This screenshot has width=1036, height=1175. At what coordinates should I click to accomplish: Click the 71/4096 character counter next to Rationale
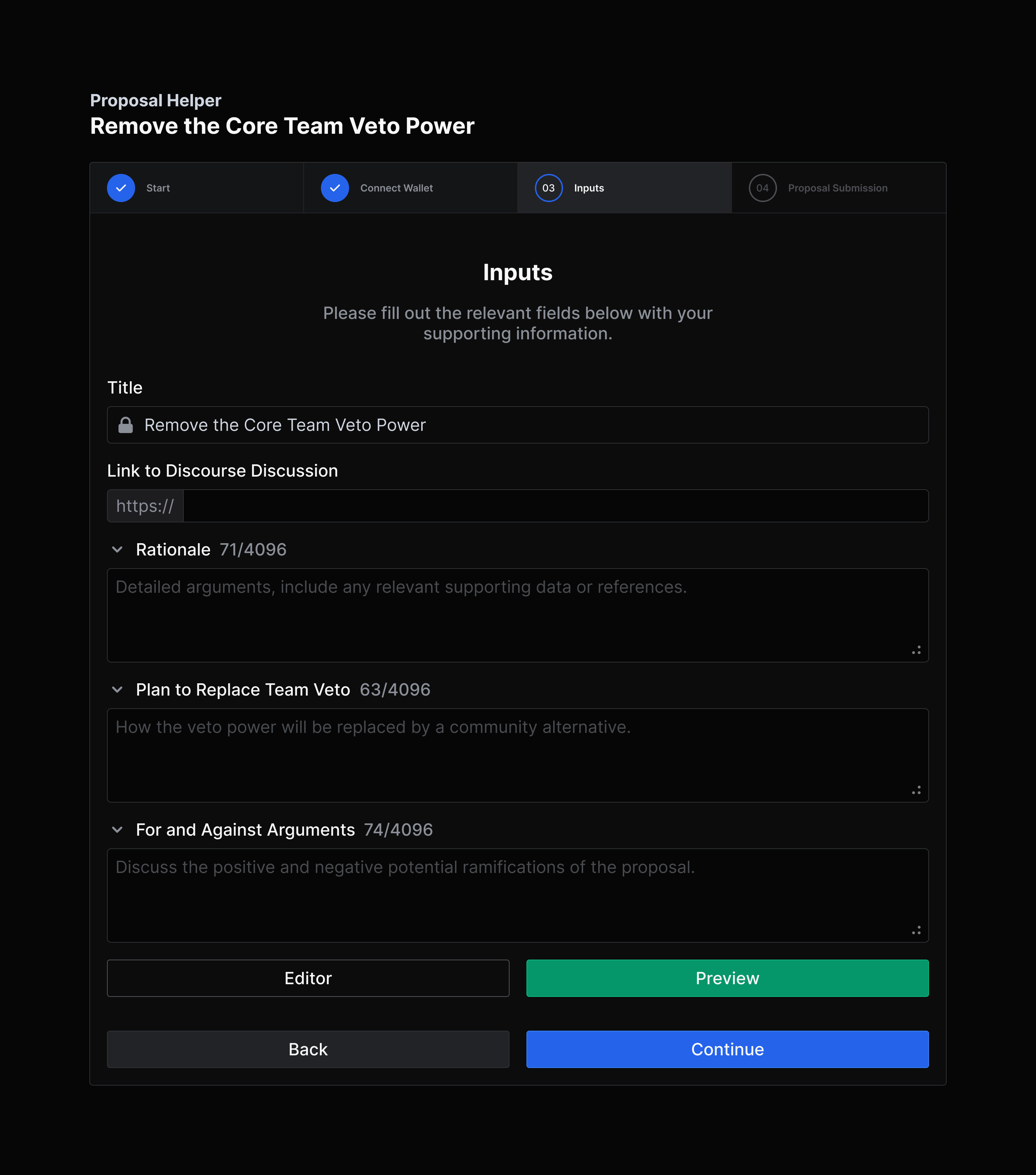tap(252, 549)
